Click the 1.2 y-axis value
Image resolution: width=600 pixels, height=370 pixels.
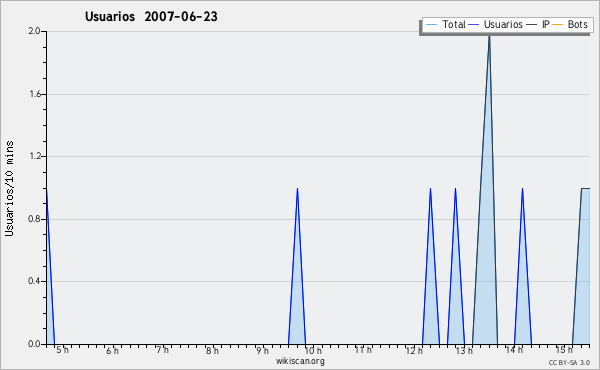click(34, 156)
